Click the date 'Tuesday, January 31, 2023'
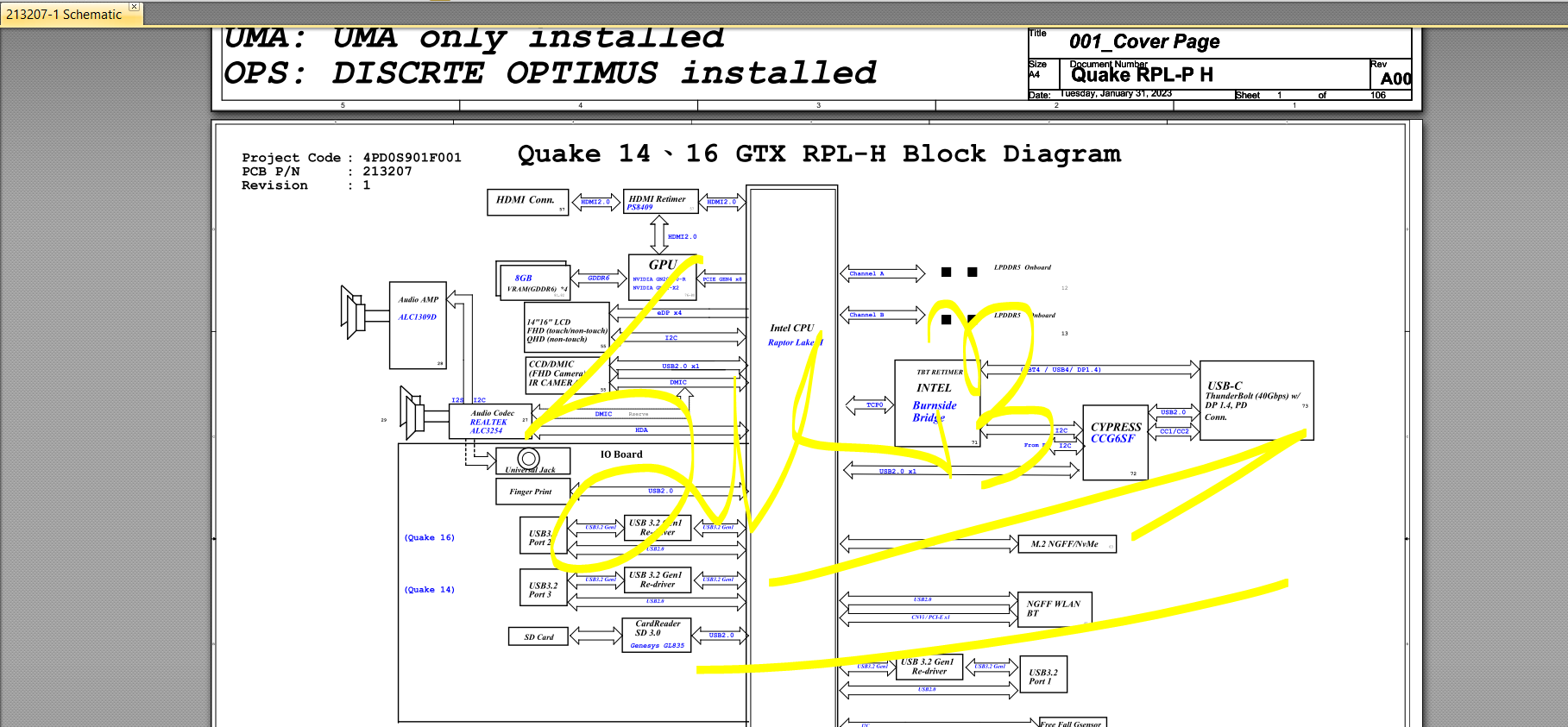1568x727 pixels. [1116, 93]
